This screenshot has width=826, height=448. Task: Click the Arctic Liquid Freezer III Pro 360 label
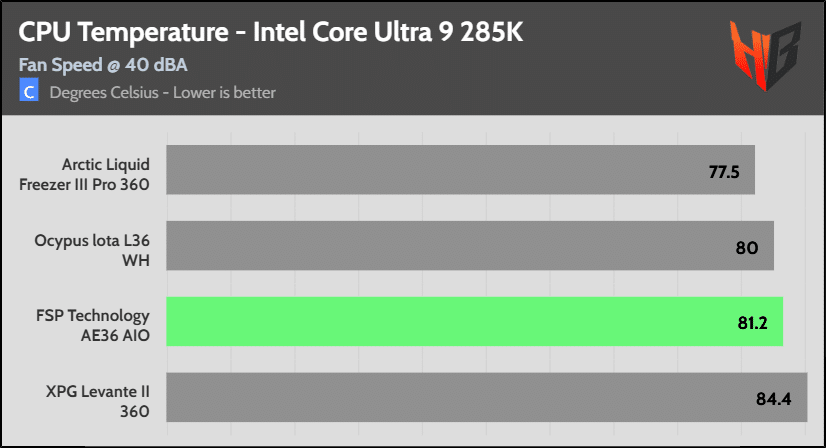pos(84,174)
